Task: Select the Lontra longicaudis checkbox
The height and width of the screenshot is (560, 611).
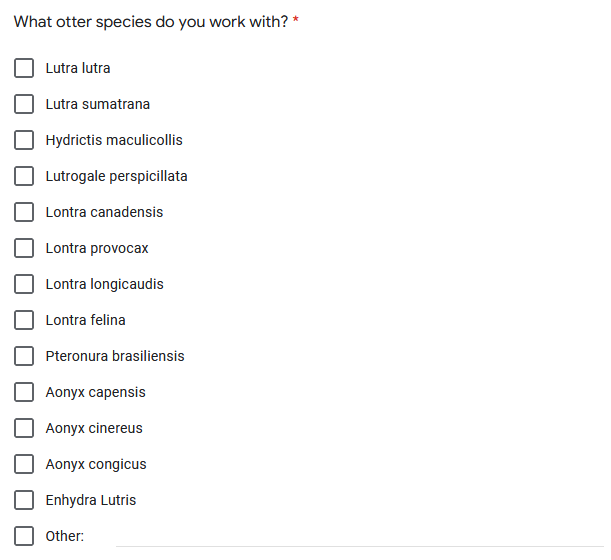Action: click(x=24, y=285)
